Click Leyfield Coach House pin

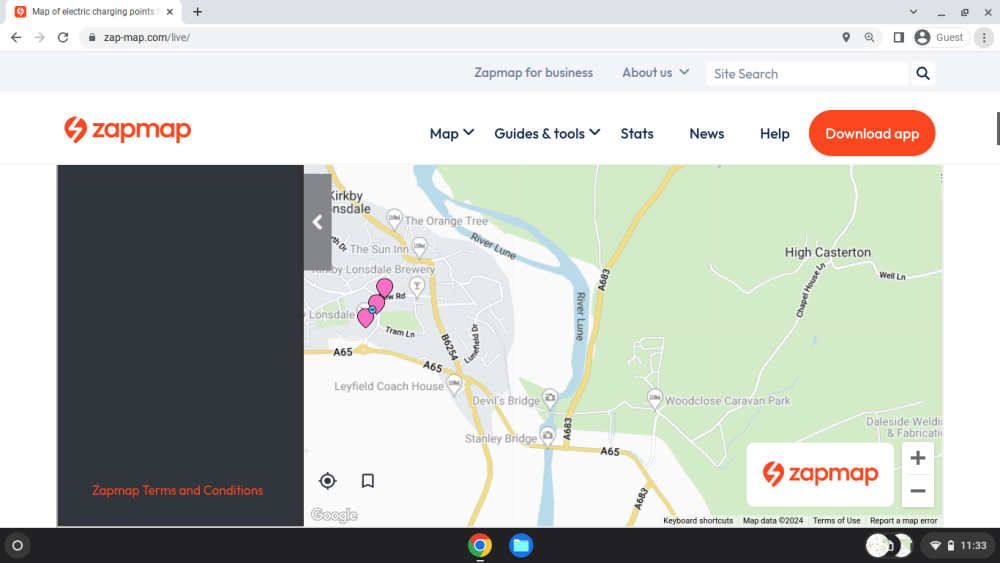pos(454,384)
